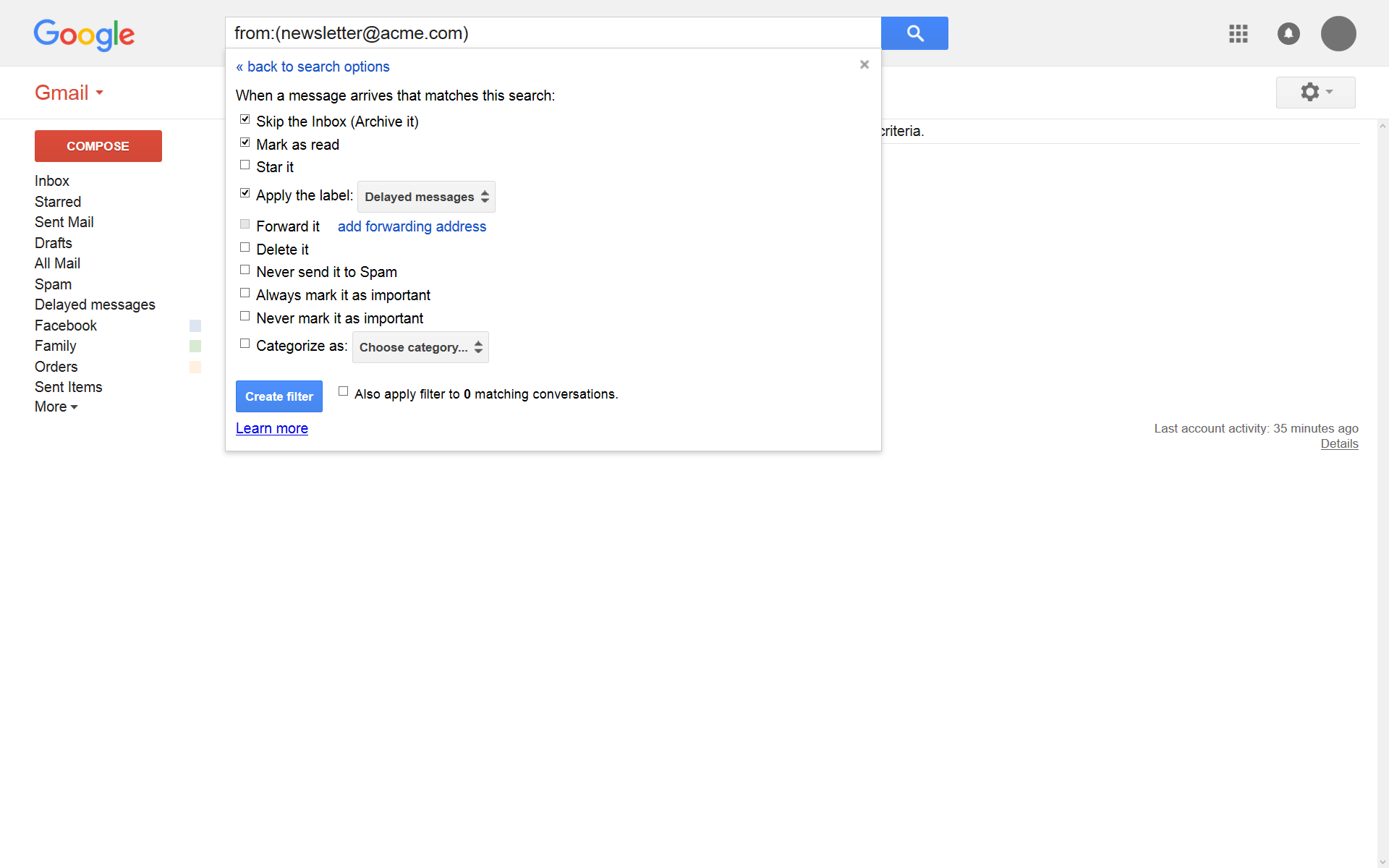
Task: Click the Create filter button
Action: point(279,396)
